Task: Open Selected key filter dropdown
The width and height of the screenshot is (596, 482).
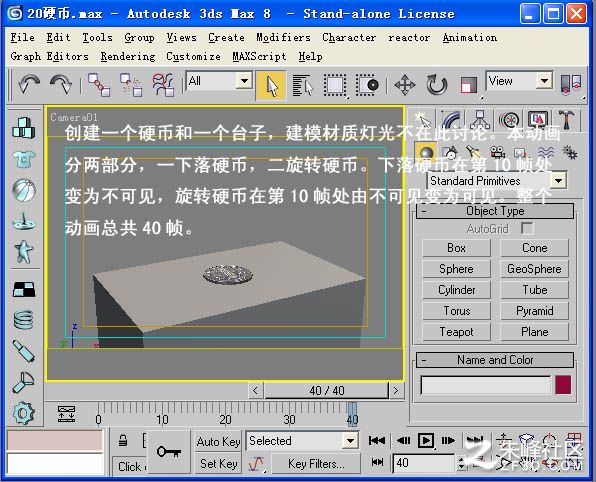Action: (x=350, y=441)
